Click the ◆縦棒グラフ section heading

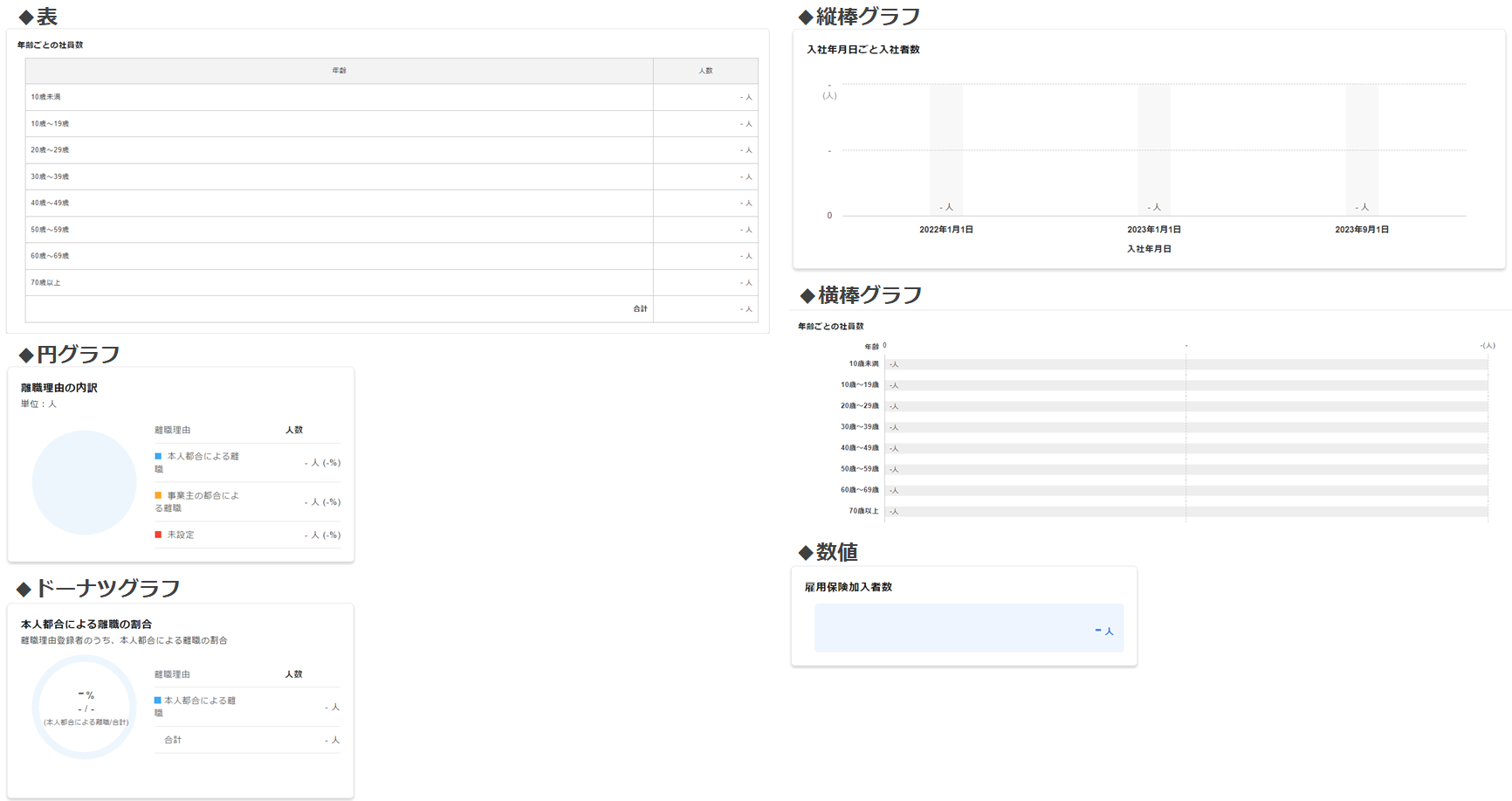click(x=859, y=16)
